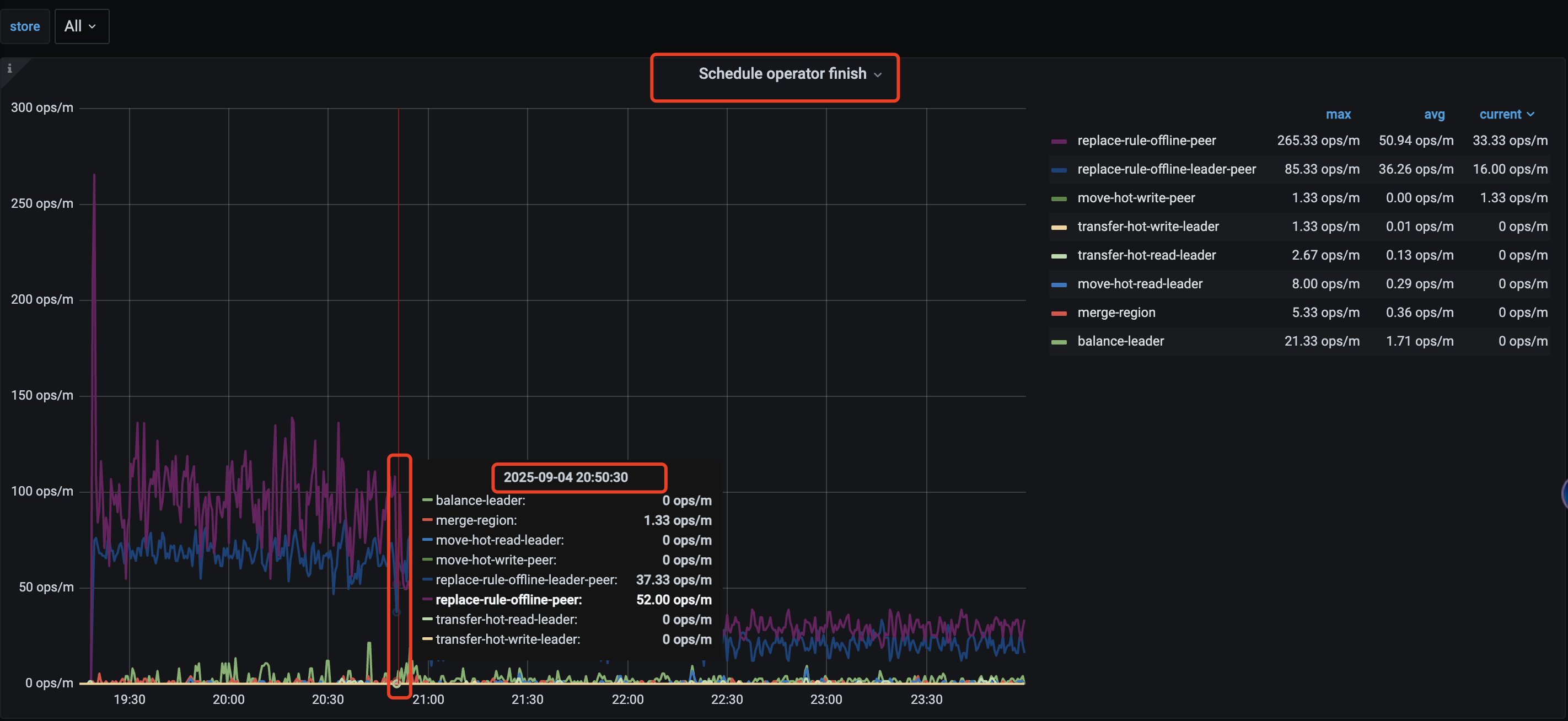Click the panel info icon in corner
The width and height of the screenshot is (1568, 721).
coord(9,69)
